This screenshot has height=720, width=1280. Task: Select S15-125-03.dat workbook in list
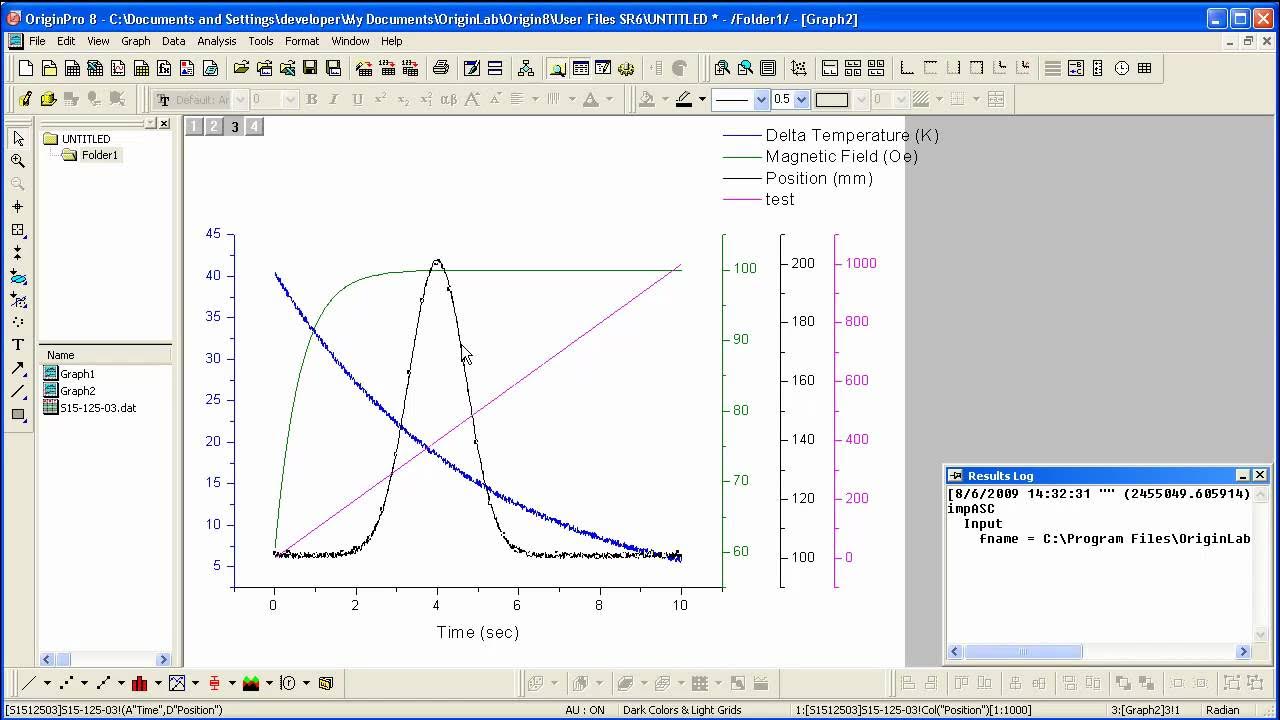click(x=98, y=408)
